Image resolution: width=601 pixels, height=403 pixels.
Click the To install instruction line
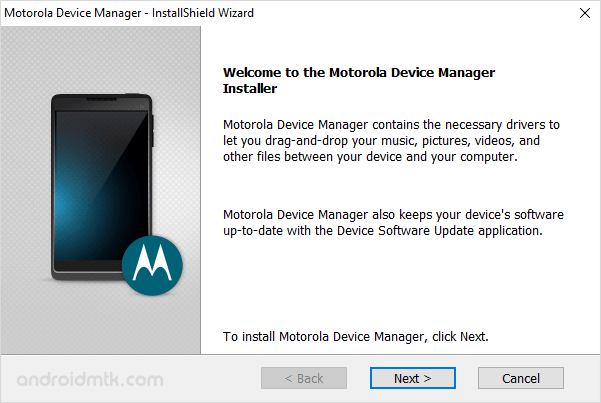coord(356,337)
